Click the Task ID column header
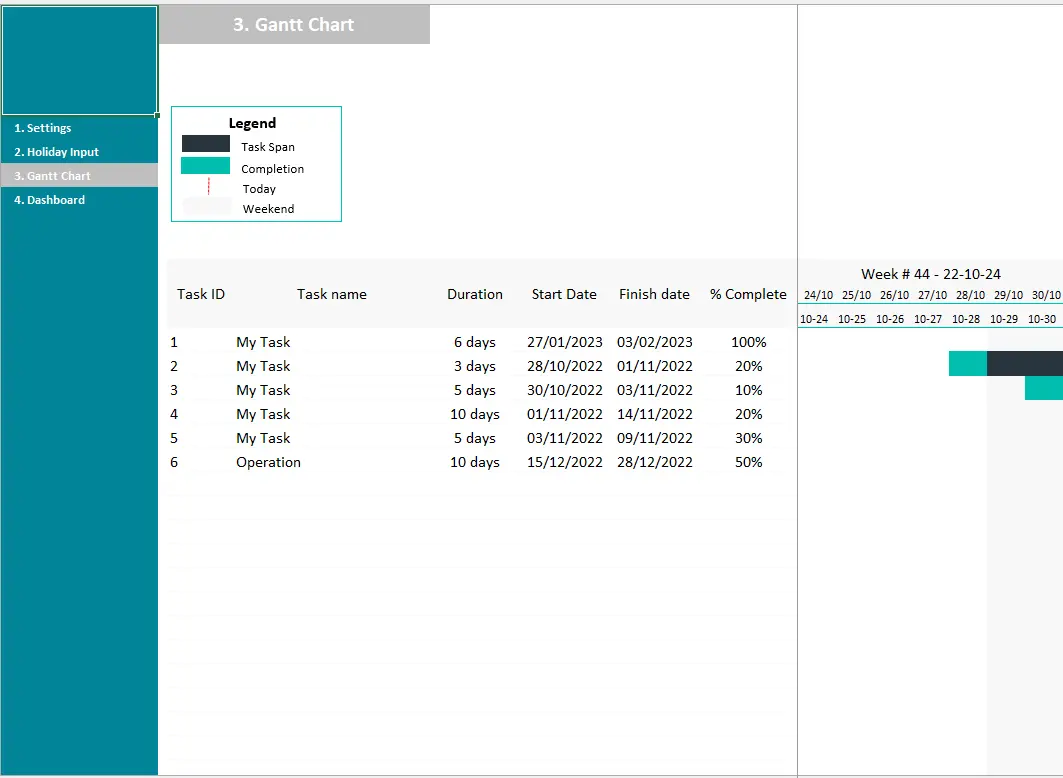The image size is (1063, 778). click(200, 294)
